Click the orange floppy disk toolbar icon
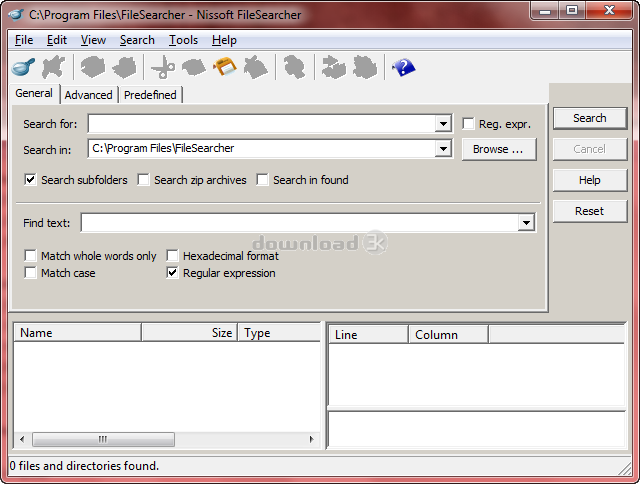This screenshot has width=640, height=484. 225,68
